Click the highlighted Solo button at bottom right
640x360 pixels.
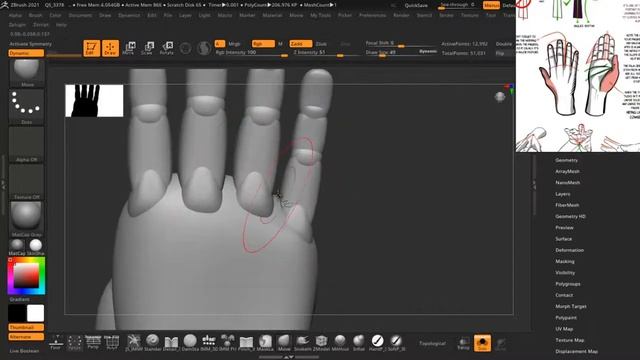pos(482,343)
